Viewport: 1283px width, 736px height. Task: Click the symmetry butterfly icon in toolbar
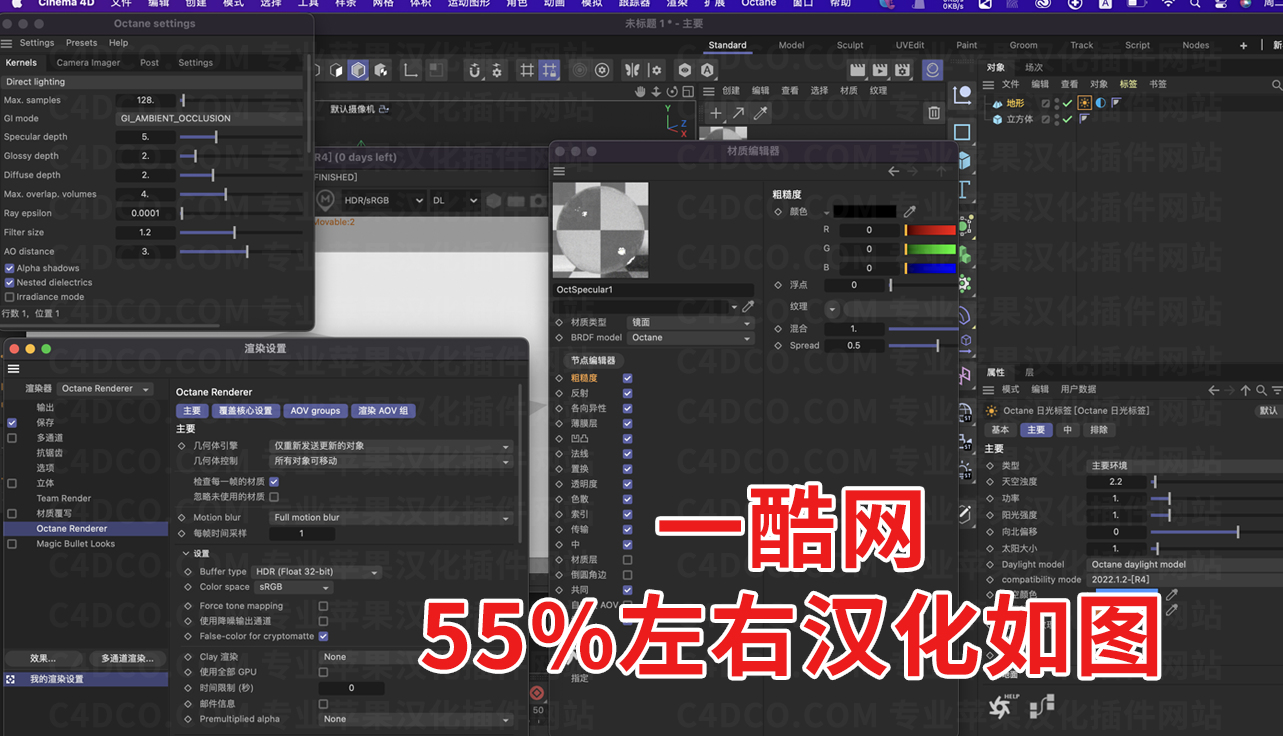click(x=632, y=70)
